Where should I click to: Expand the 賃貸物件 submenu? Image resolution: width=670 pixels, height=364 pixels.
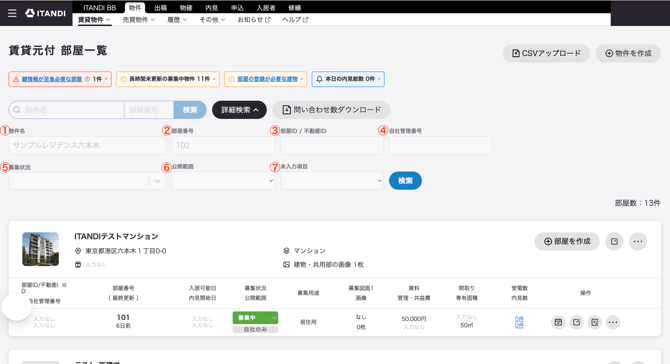(x=94, y=20)
